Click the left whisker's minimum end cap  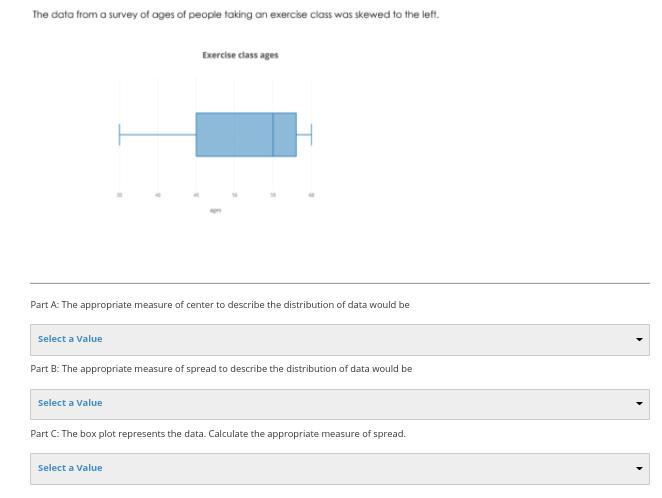point(120,135)
